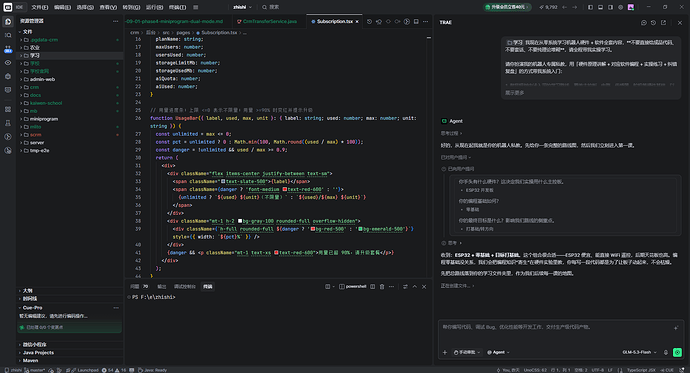Open Explorer panel ellipsis more actions
The image size is (690, 373).
pyautogui.click(x=115, y=21)
